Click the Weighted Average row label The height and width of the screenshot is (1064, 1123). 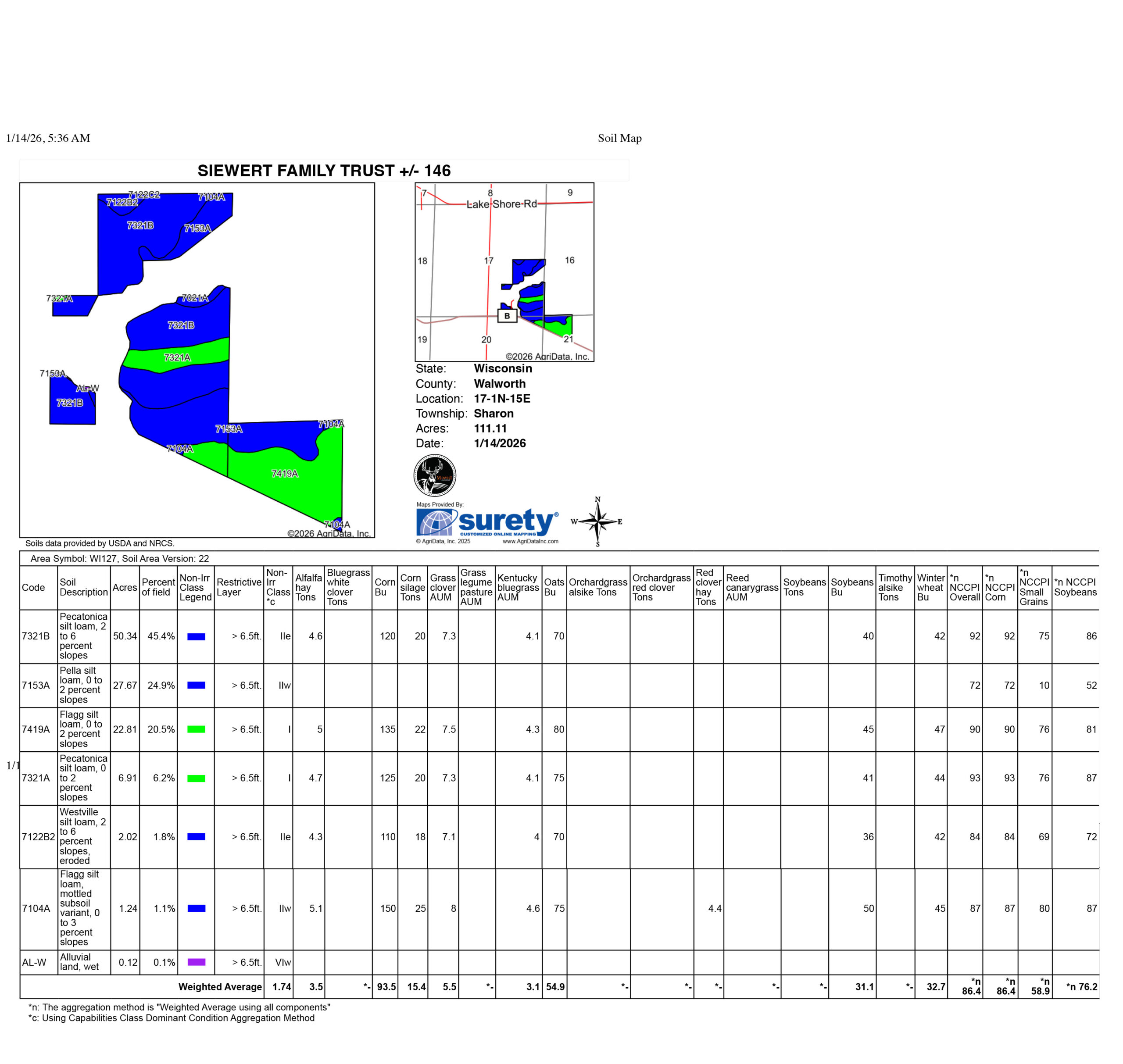[220, 987]
